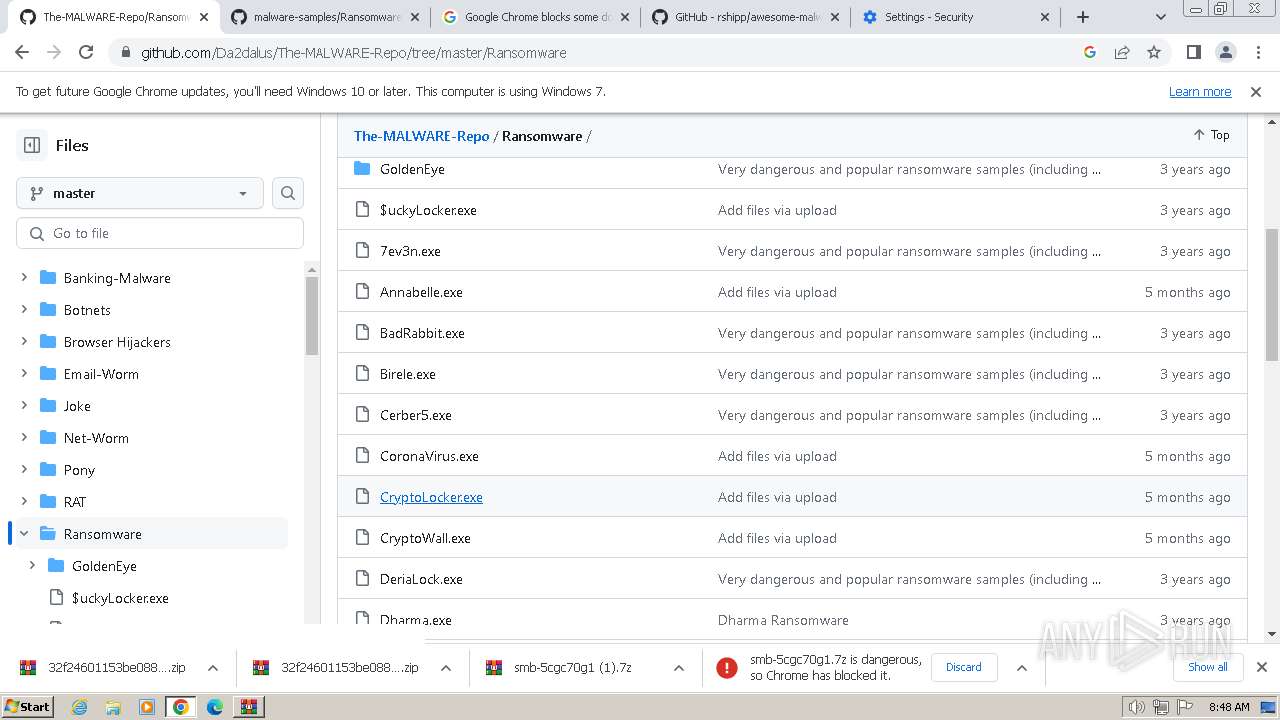
Task: Expand the RAT folder chevron
Action: tap(24, 502)
